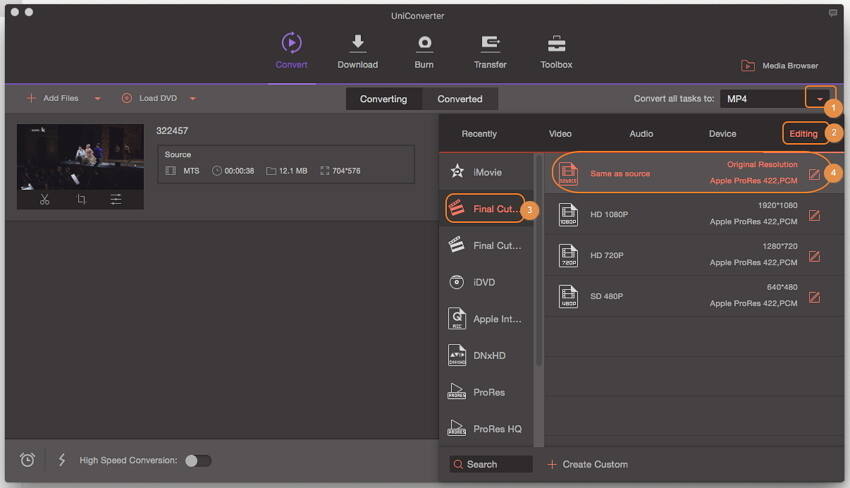Open the feedback chat icon in title bar

tap(833, 13)
